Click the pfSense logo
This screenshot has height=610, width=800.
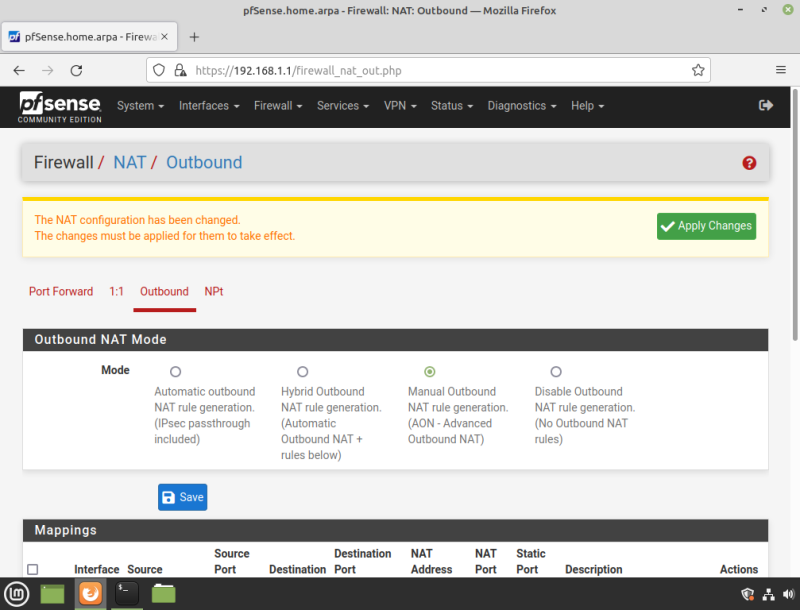point(60,107)
